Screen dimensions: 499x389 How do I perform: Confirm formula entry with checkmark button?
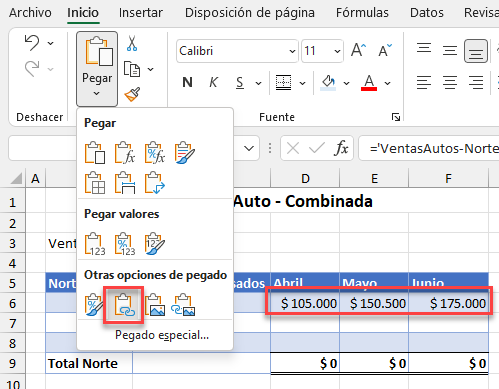(x=316, y=148)
